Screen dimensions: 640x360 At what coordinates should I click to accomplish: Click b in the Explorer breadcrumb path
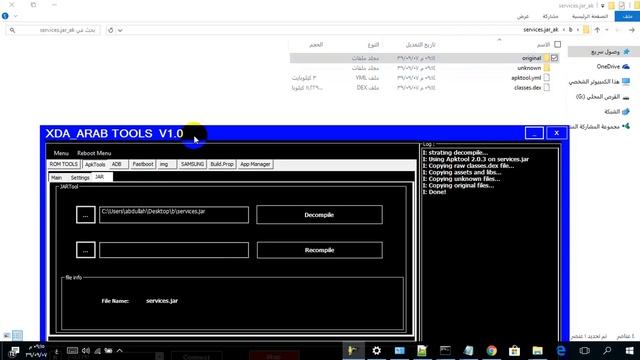(571, 30)
